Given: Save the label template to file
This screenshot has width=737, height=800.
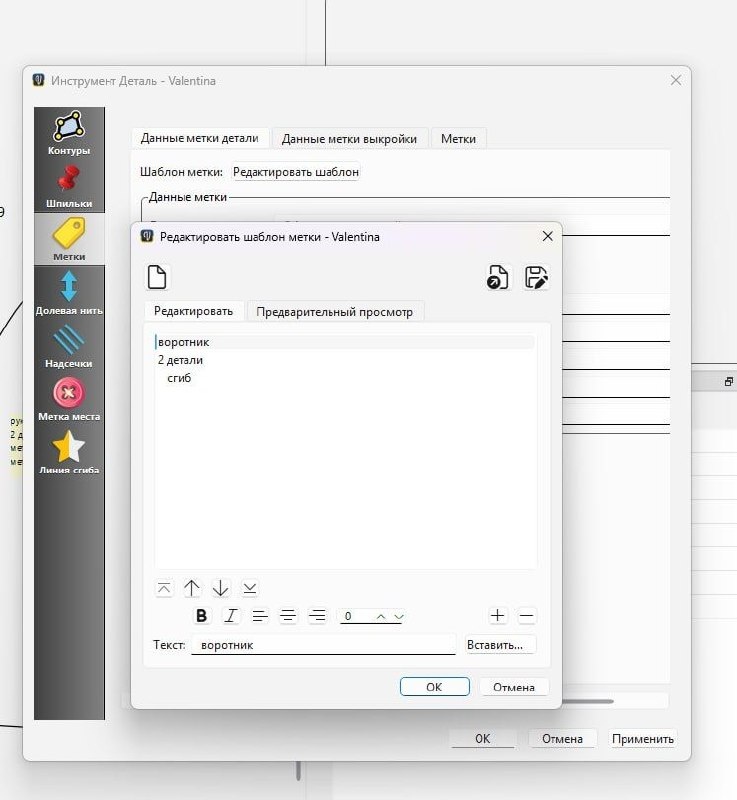Looking at the screenshot, I should pyautogui.click(x=536, y=277).
